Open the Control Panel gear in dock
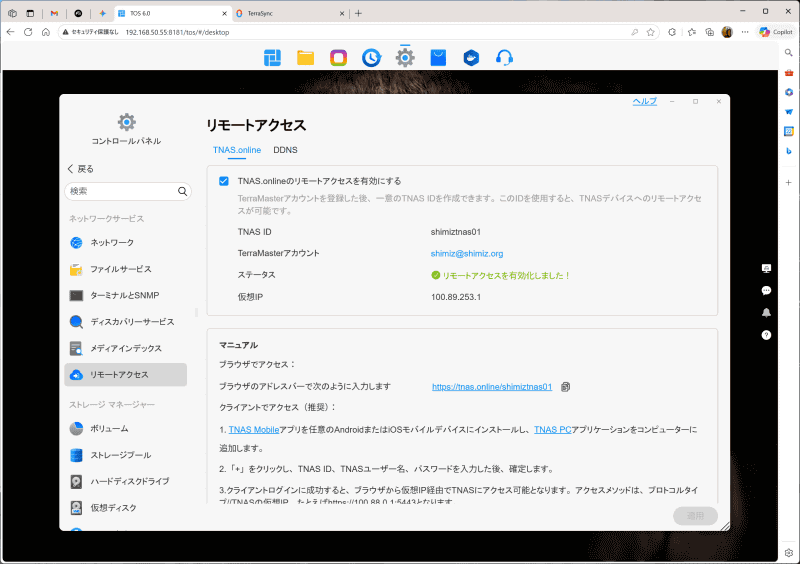The image size is (800, 564). click(x=405, y=58)
